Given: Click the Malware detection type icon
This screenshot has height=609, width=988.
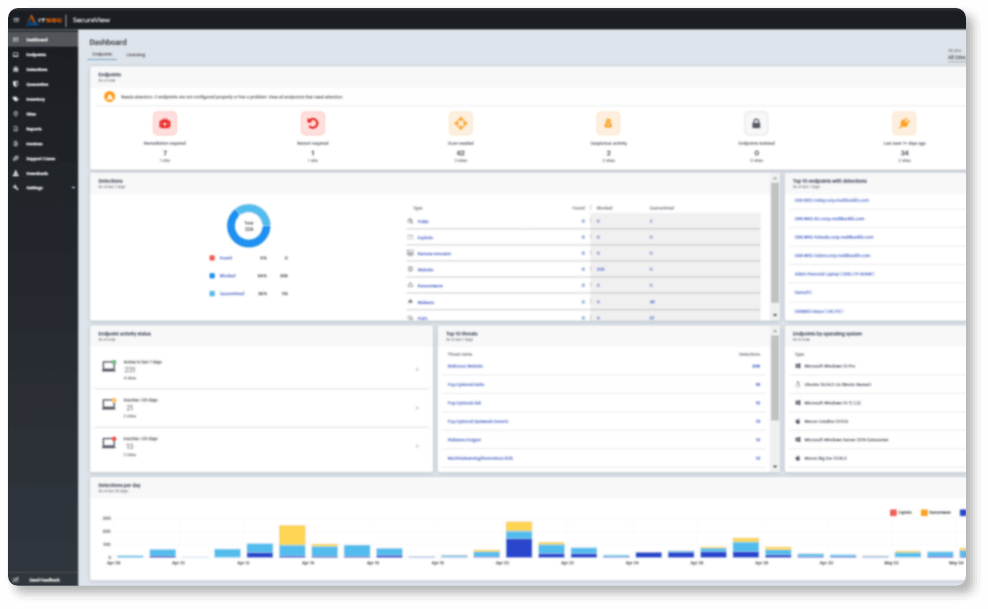Looking at the screenshot, I should point(410,302).
